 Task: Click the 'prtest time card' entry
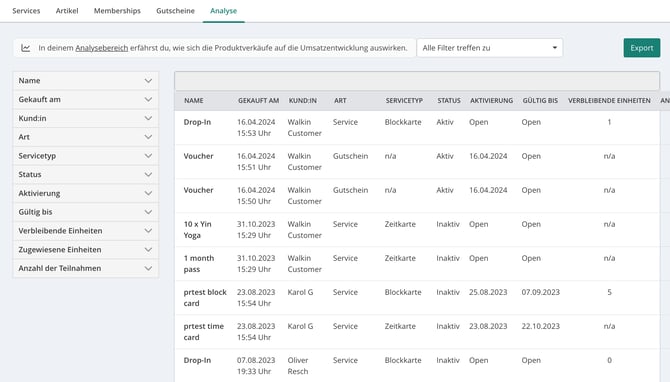203,332
